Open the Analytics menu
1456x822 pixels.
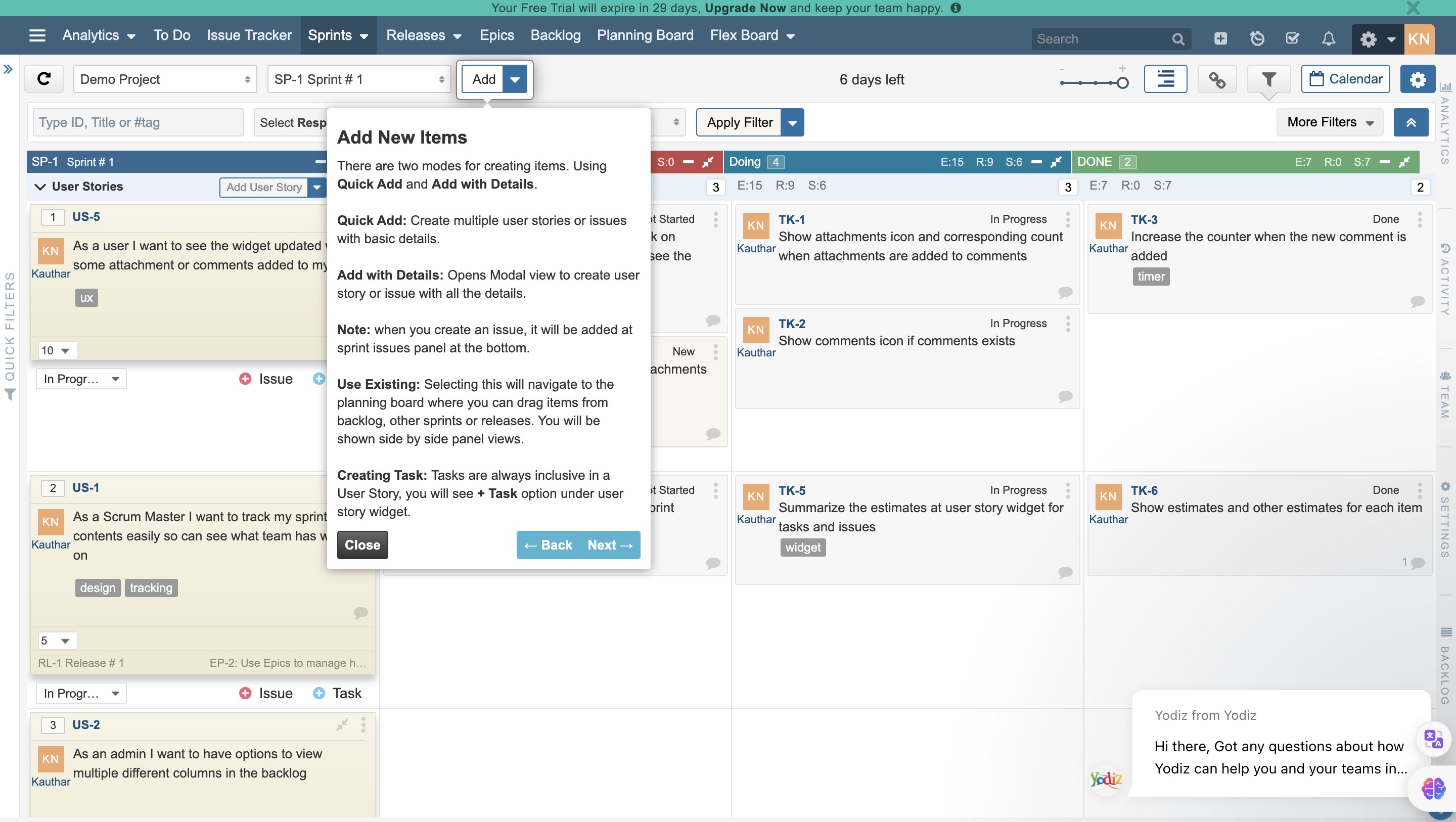[x=99, y=35]
